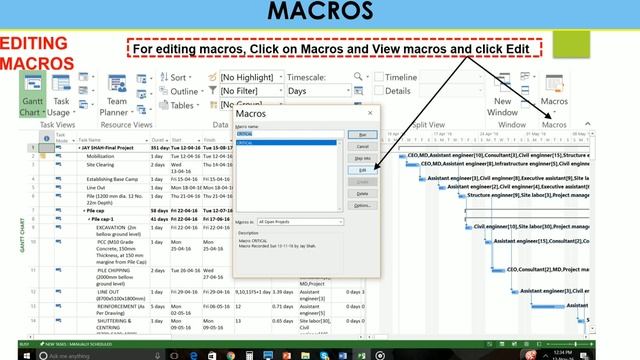Open the Team Planner view
This screenshot has height=360, width=640.
point(116,95)
